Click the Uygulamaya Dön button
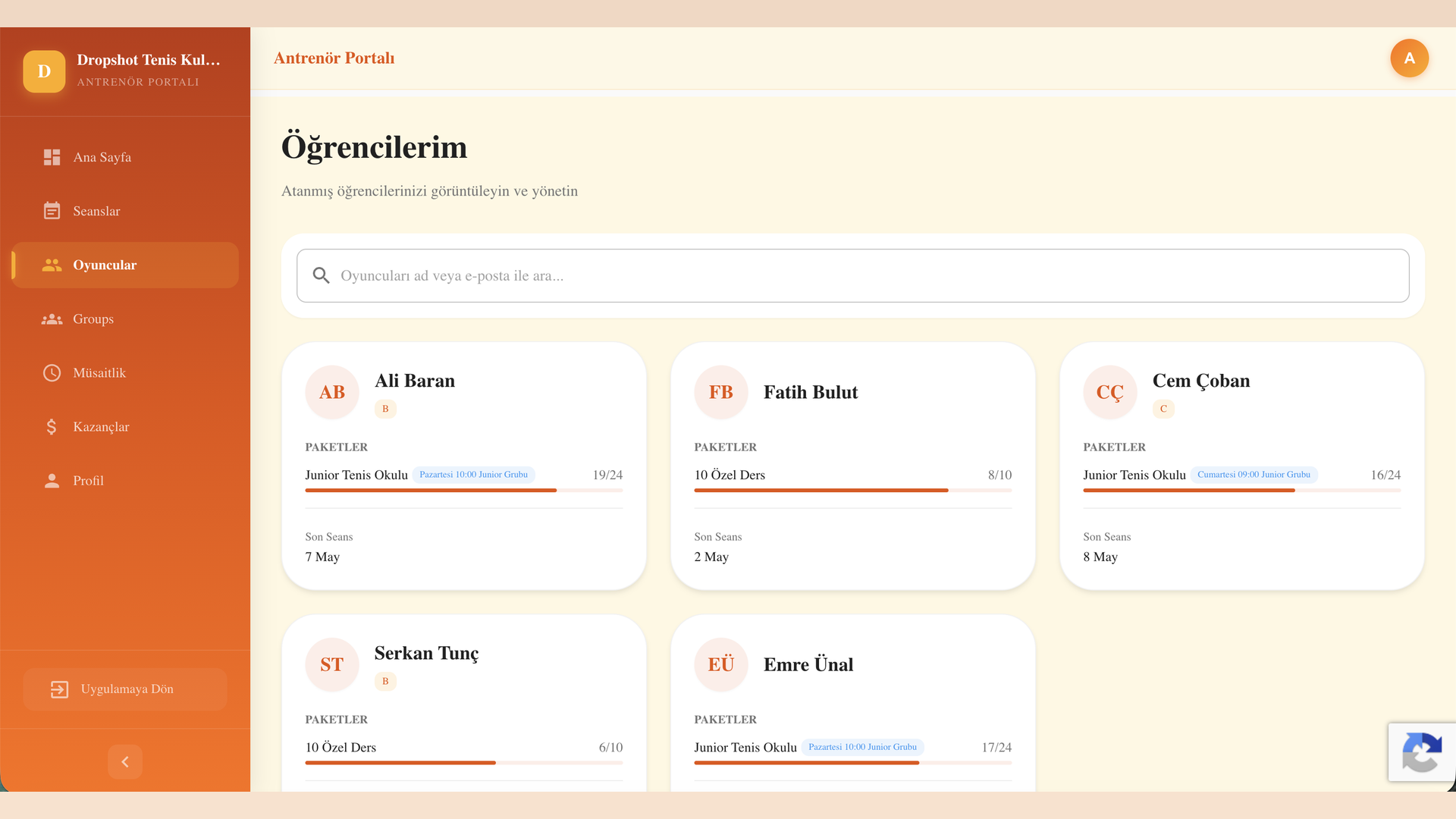Screen dimensions: 1456x819 pos(125,689)
